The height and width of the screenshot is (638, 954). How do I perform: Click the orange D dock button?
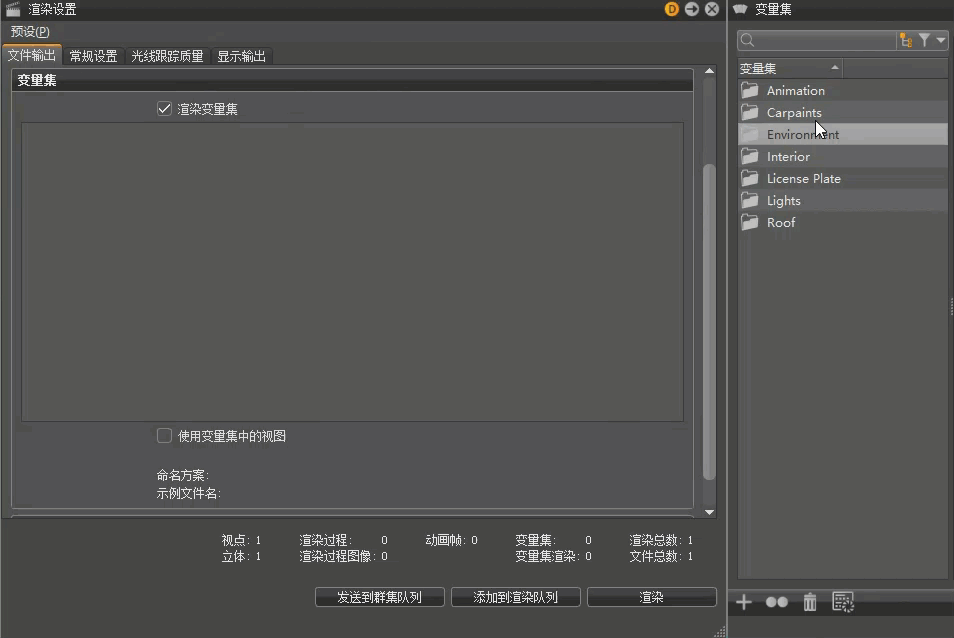(672, 9)
